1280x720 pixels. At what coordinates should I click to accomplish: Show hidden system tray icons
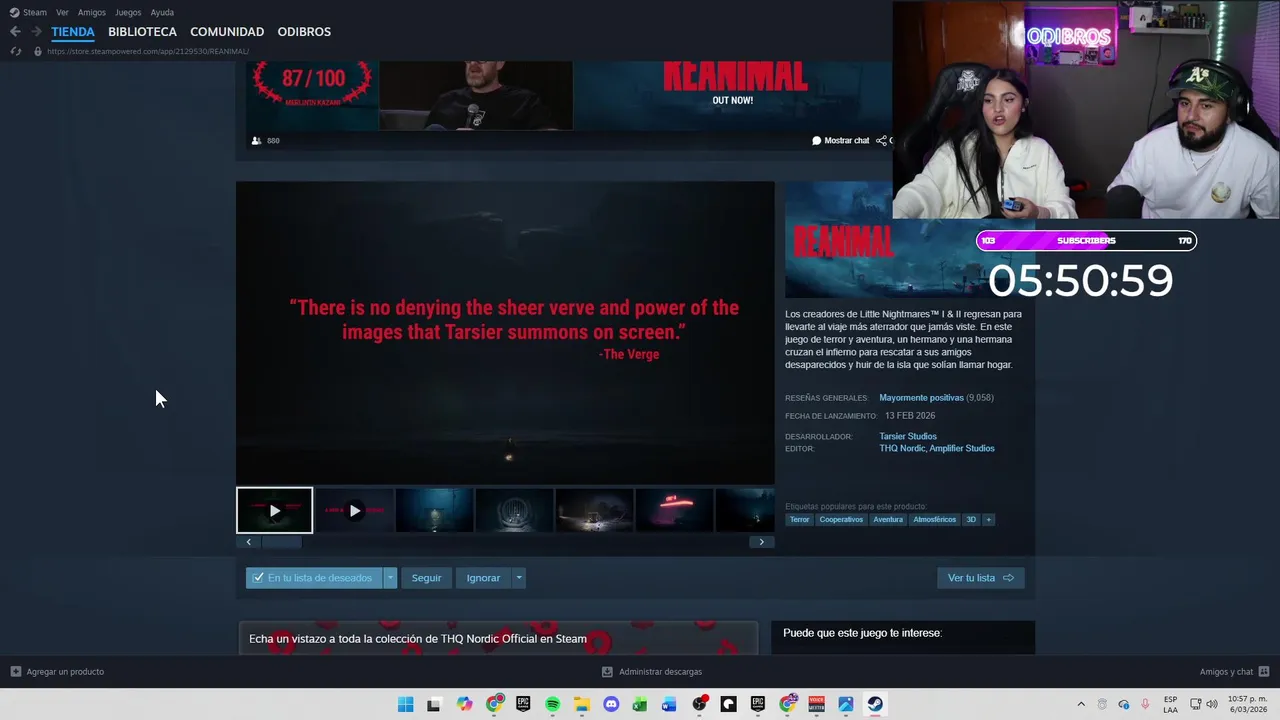pos(1081,704)
